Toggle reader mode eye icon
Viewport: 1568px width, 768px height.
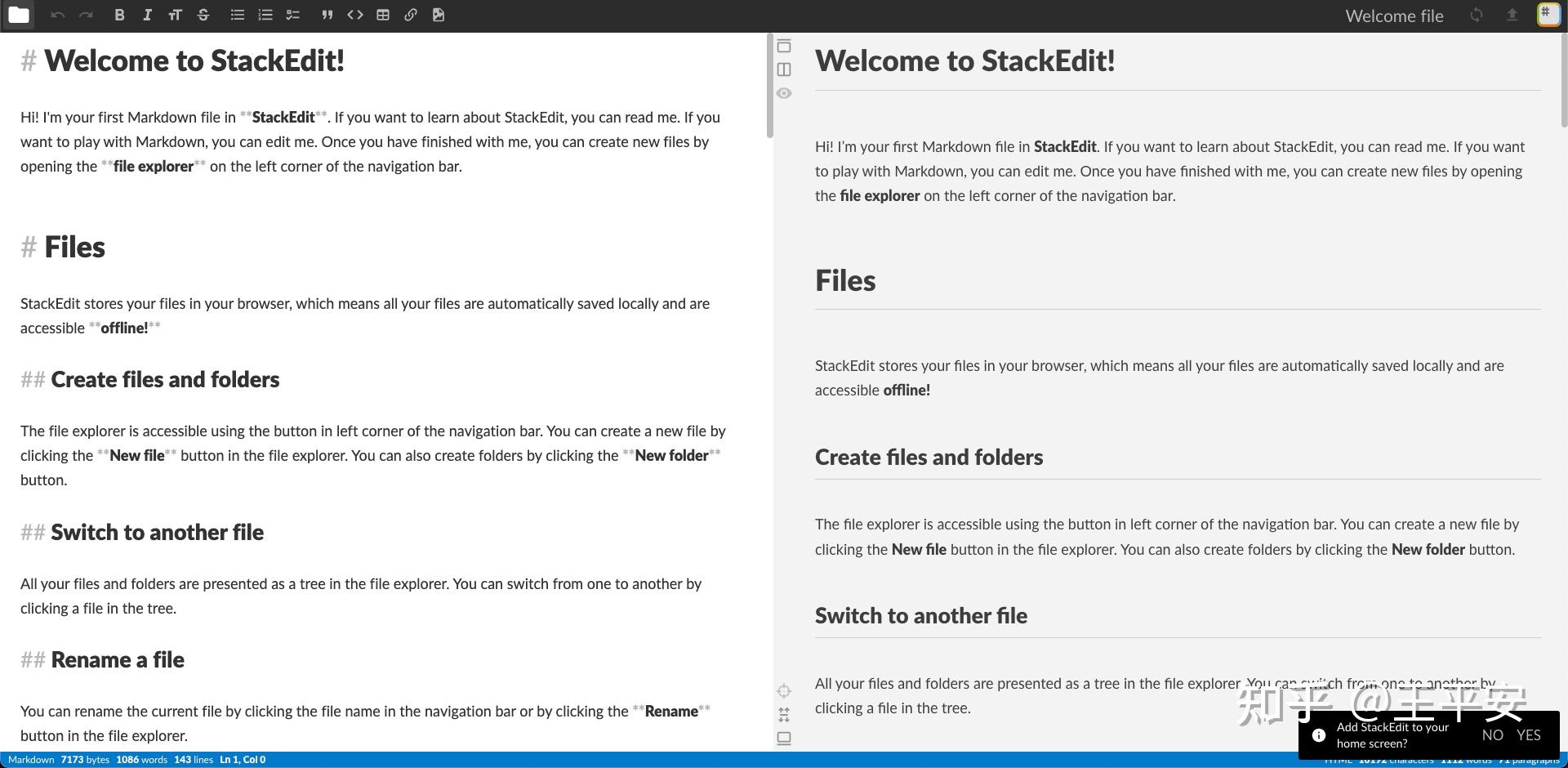click(784, 93)
